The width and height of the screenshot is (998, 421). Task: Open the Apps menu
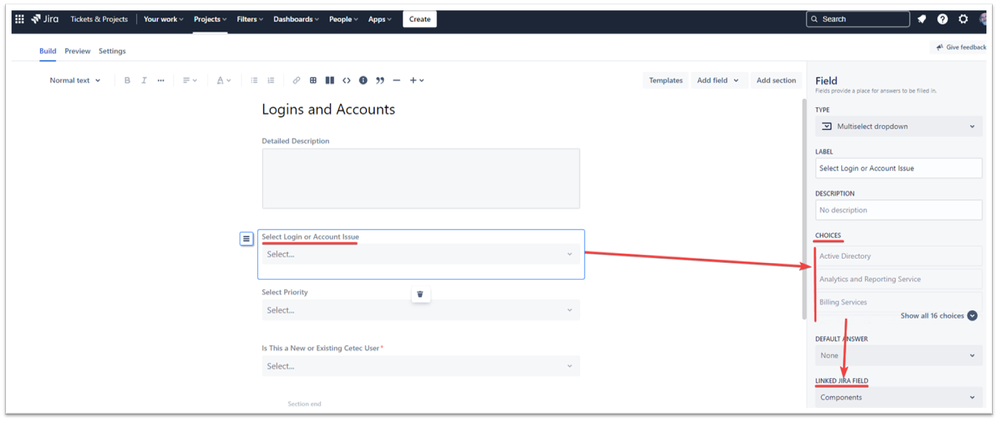point(380,19)
